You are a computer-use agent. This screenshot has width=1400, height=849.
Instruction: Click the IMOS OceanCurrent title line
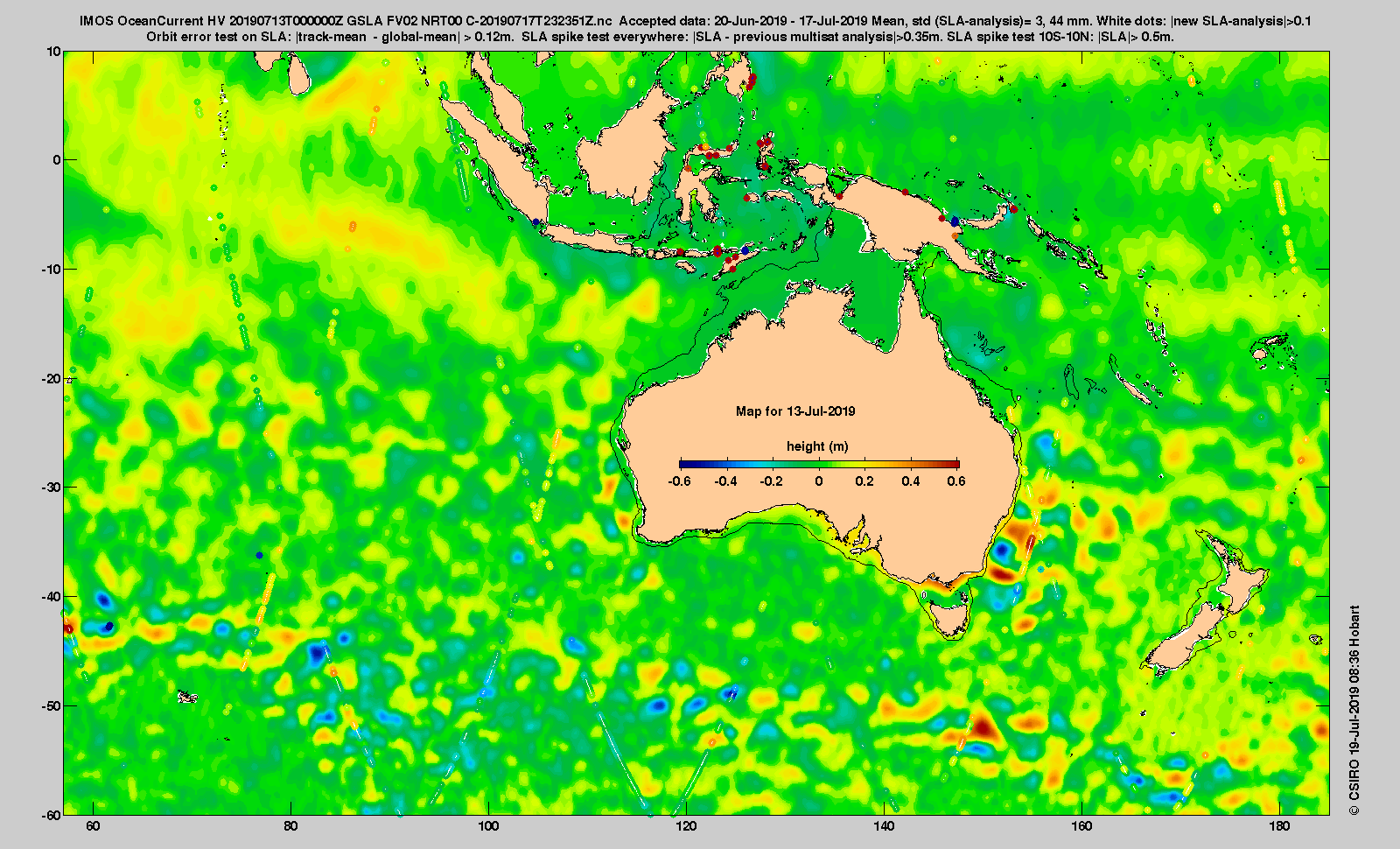pyautogui.click(x=696, y=21)
